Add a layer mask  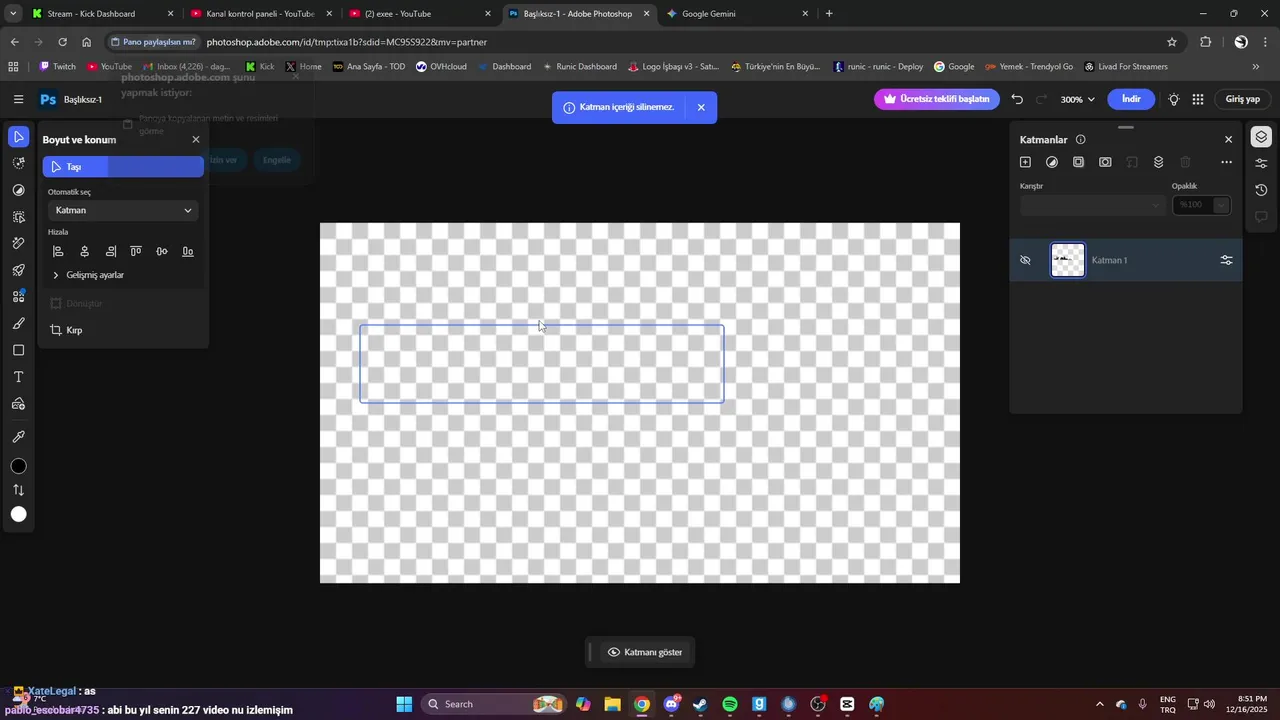(1078, 162)
